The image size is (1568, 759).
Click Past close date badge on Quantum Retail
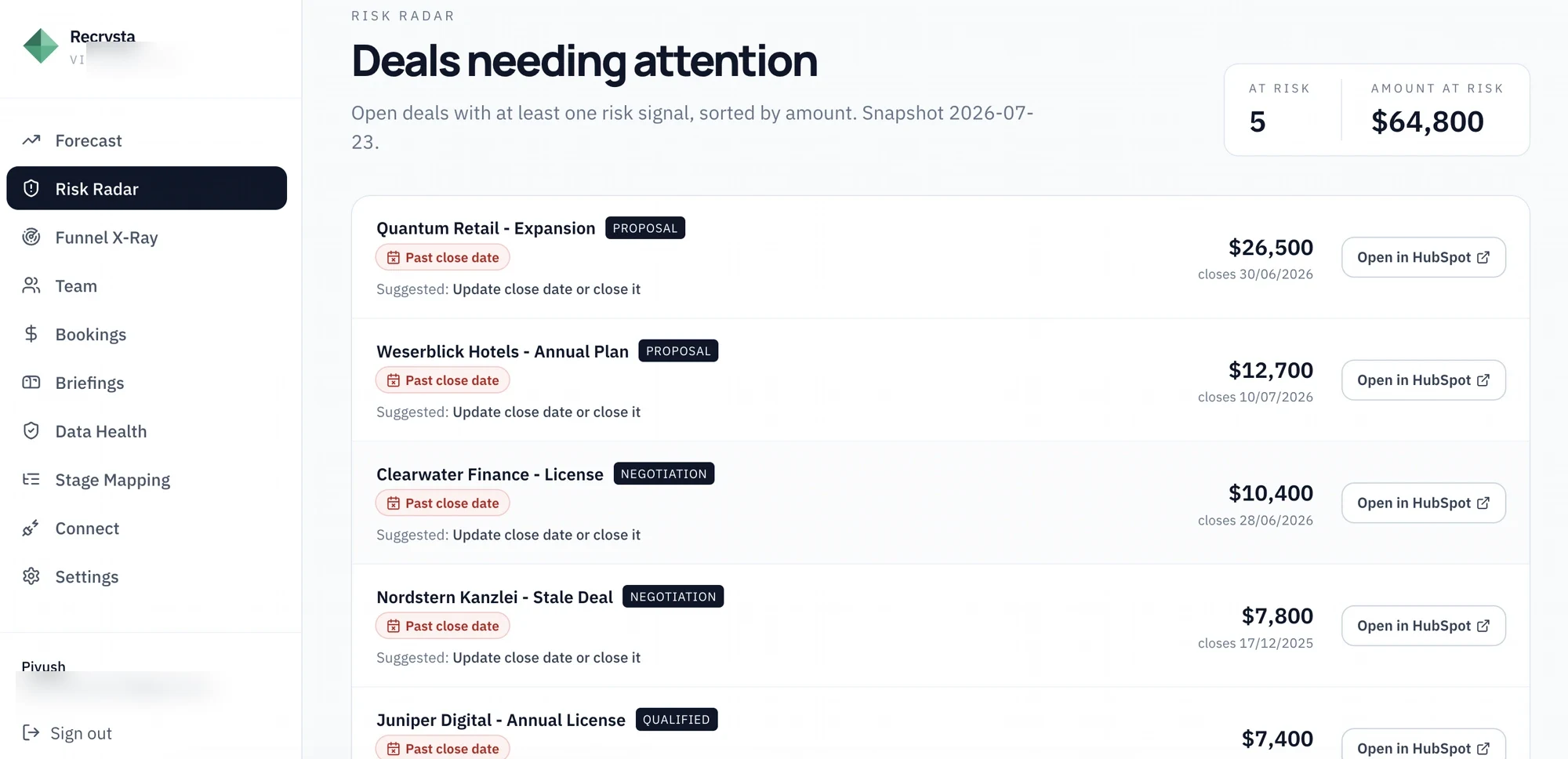click(x=443, y=257)
